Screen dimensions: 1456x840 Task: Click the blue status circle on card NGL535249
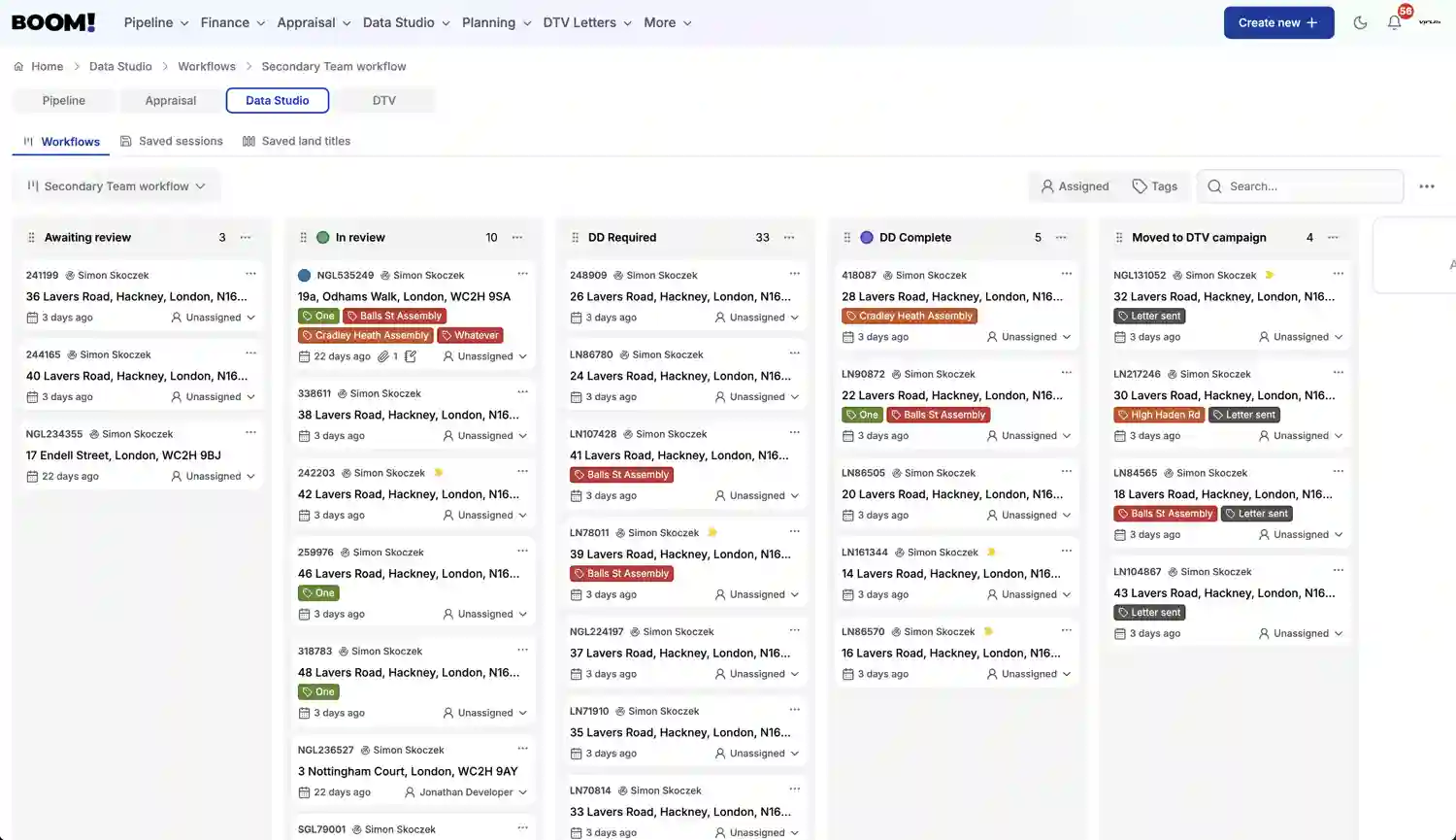(304, 275)
